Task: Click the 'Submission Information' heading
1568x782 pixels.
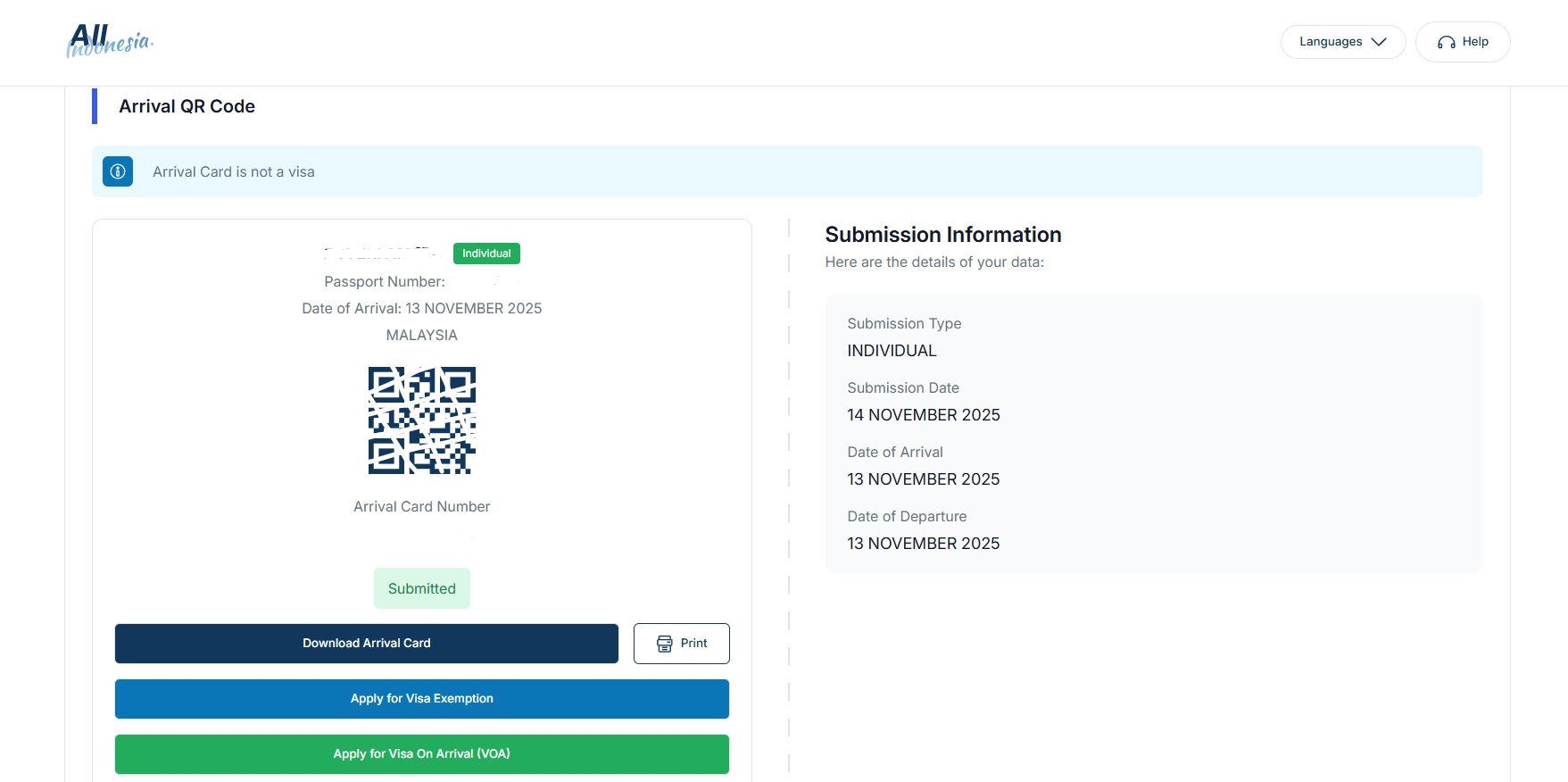Action: point(943,235)
